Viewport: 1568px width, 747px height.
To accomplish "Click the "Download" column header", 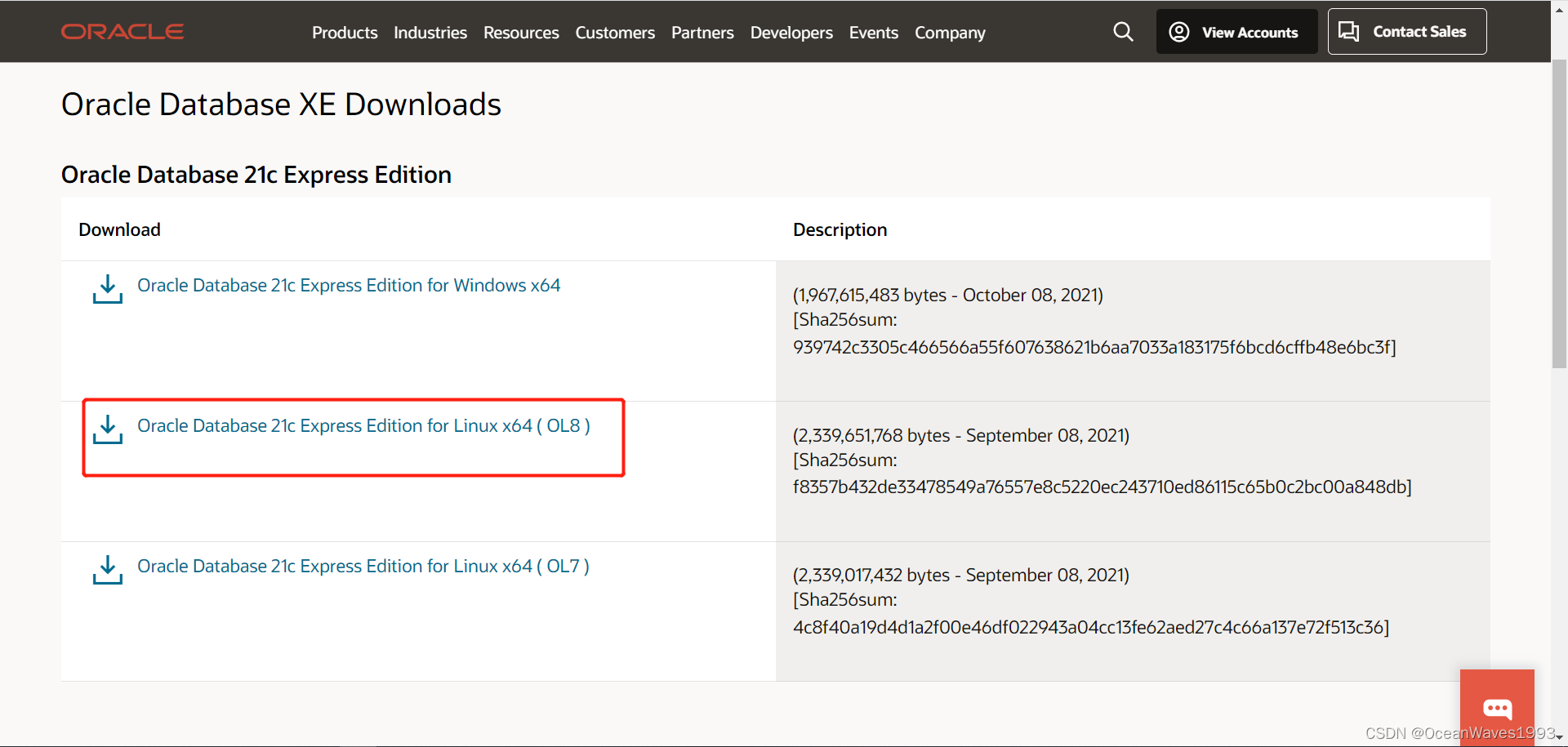I will point(119,229).
